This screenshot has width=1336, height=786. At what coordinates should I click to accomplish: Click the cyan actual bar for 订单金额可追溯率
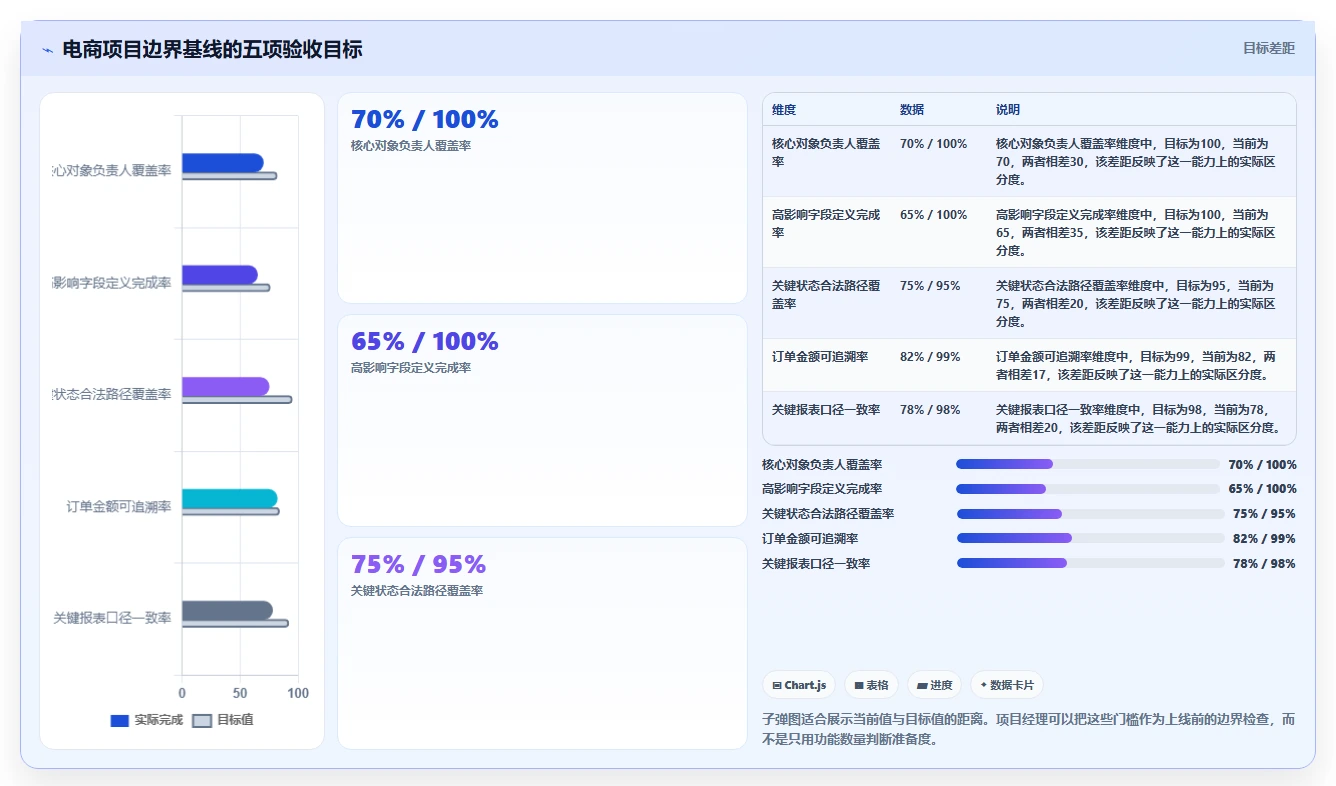(229, 498)
